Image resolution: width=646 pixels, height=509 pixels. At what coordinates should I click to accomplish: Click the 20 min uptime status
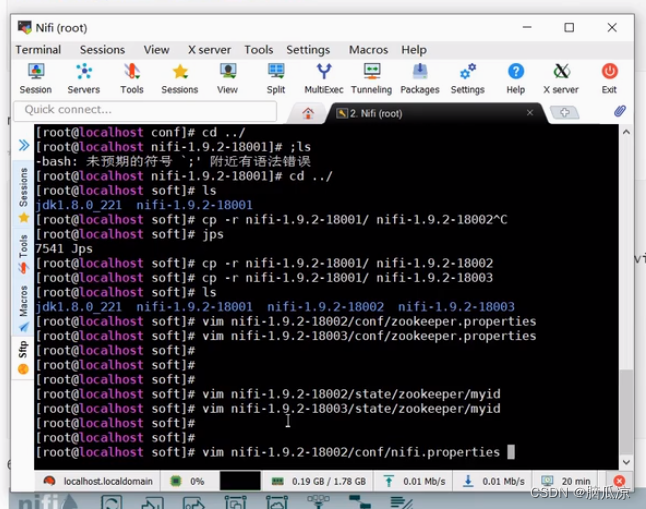point(566,481)
